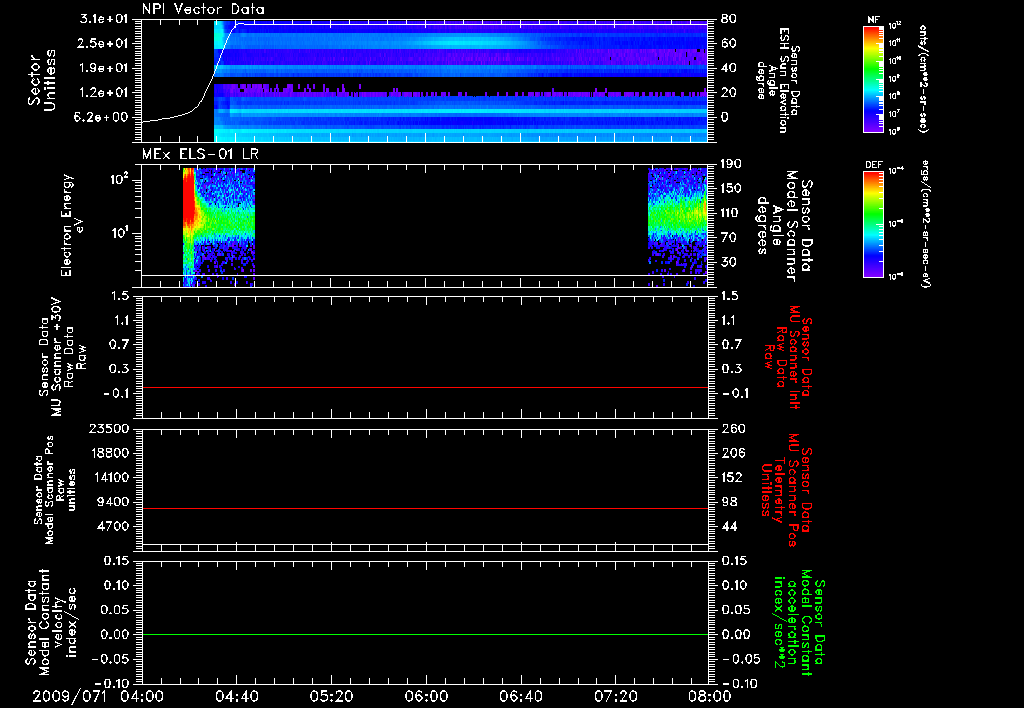Click the 'Sector Unitless' axis label
The image size is (1024, 708).
[x=42, y=80]
